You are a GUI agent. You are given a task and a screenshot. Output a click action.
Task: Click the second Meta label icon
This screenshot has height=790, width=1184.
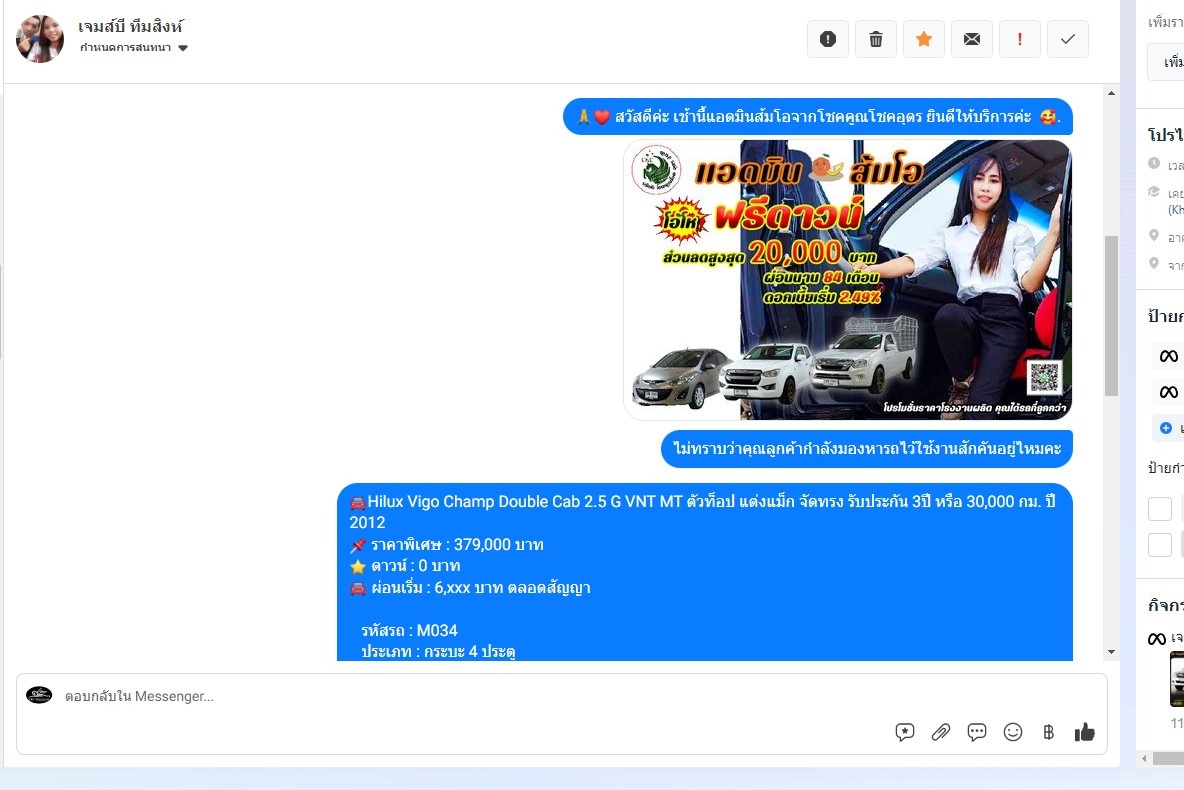[x=1168, y=392]
